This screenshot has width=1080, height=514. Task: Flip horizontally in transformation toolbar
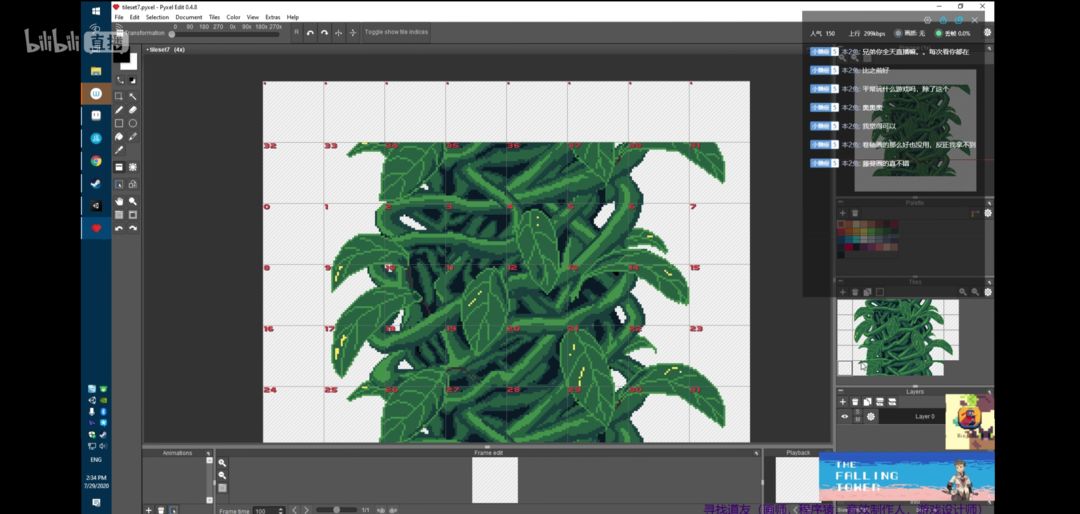coord(338,32)
